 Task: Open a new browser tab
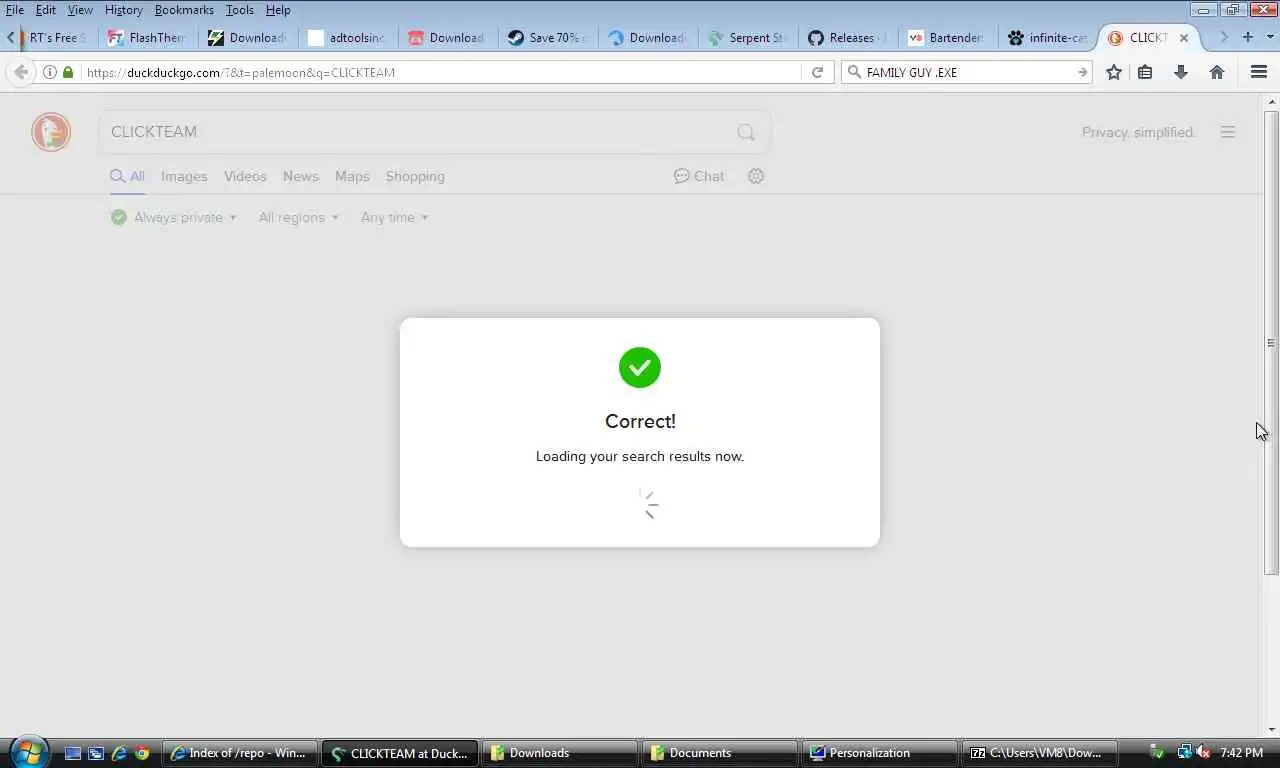coord(1248,37)
